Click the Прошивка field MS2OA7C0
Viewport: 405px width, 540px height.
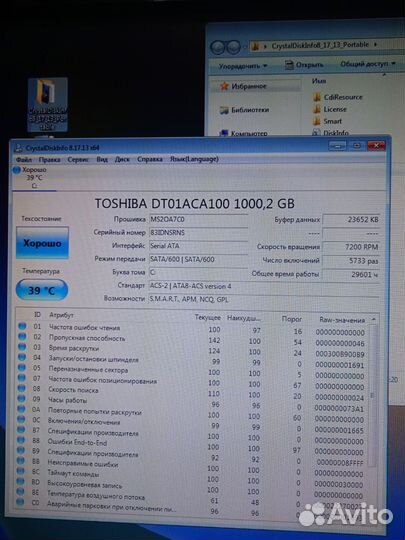click(x=198, y=219)
